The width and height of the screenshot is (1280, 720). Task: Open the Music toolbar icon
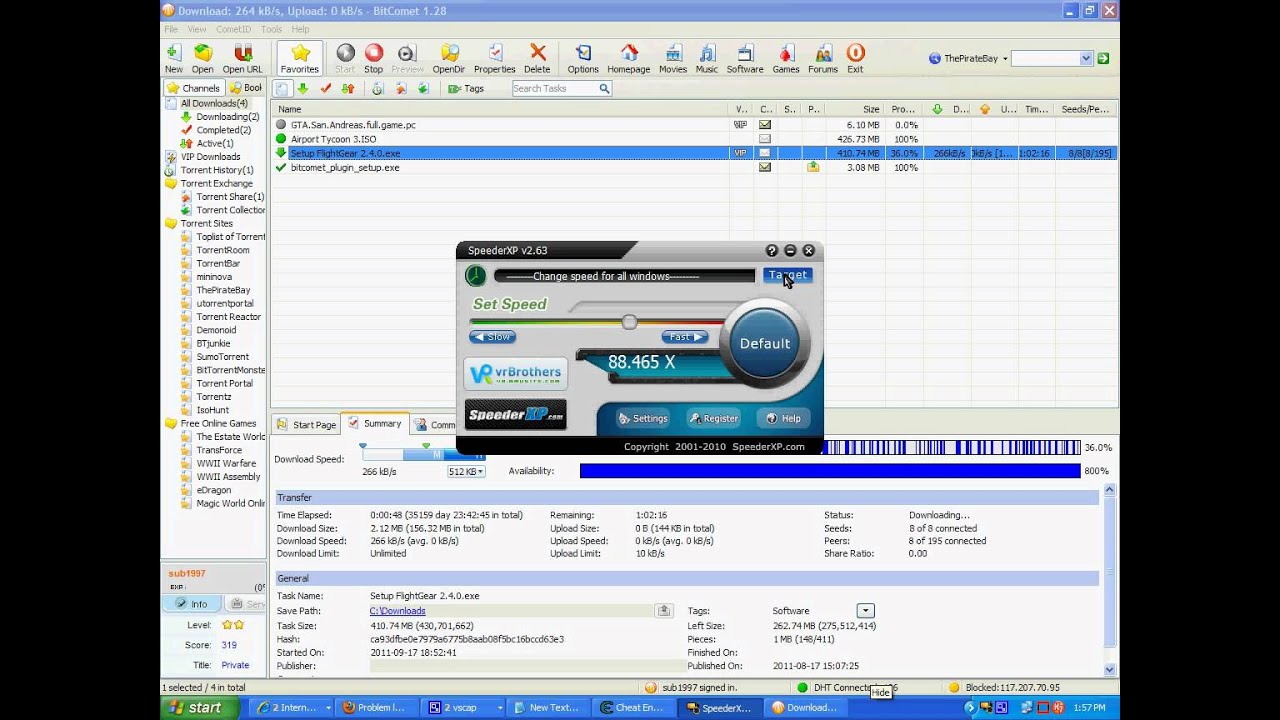tap(707, 58)
